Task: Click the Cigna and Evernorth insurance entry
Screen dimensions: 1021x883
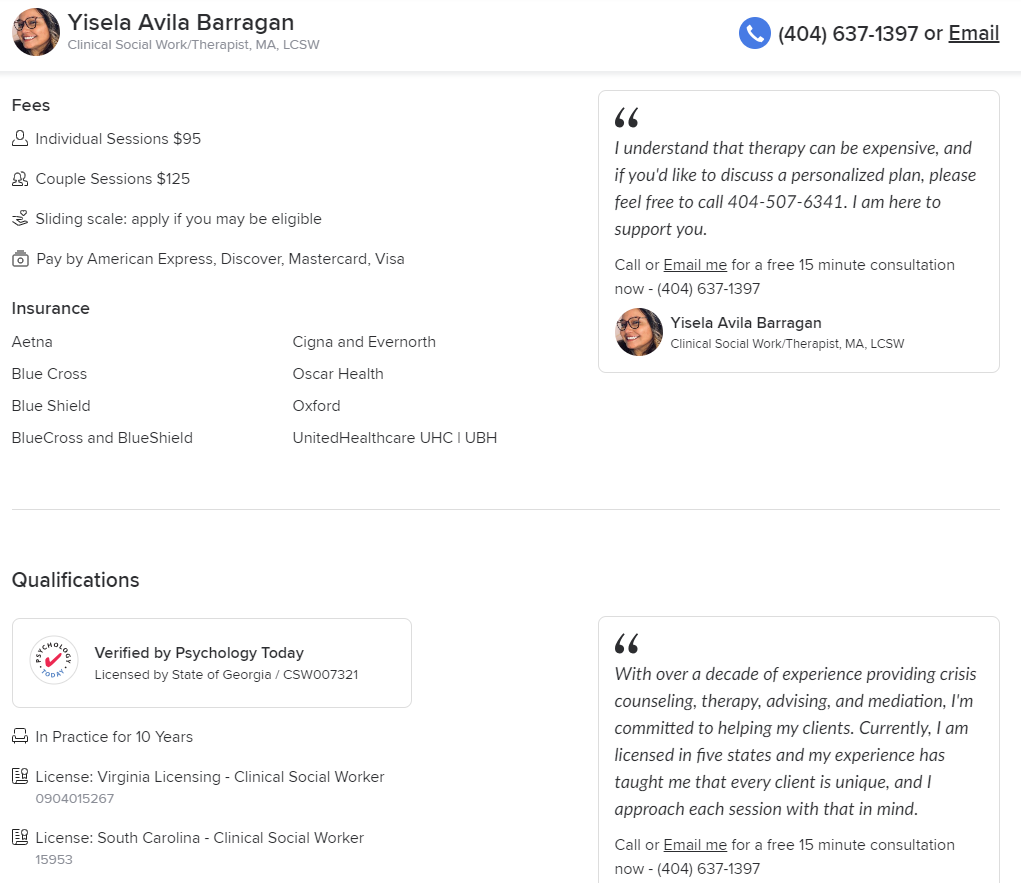Action: tap(364, 342)
